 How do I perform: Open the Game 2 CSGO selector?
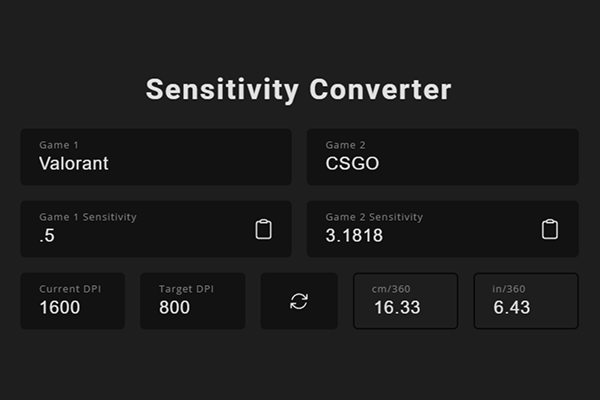click(442, 157)
